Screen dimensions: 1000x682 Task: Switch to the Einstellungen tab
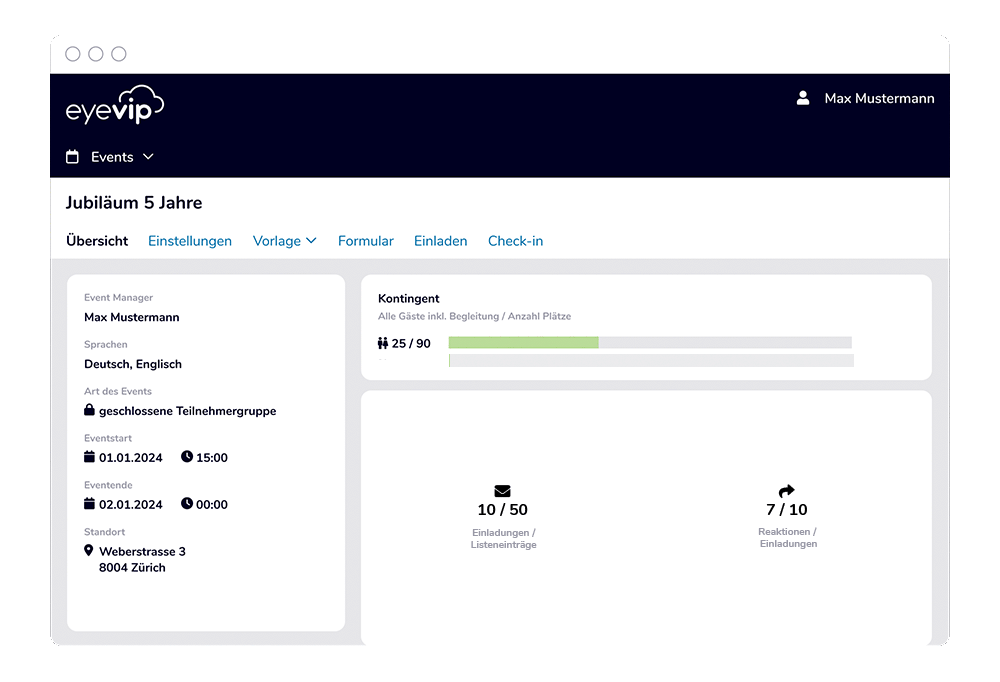[x=190, y=241]
